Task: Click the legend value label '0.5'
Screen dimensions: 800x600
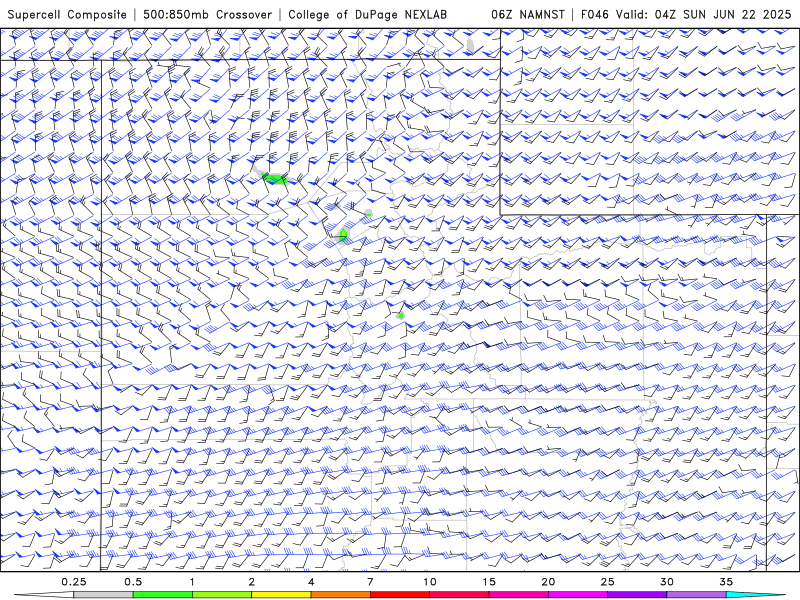Action: (133, 582)
